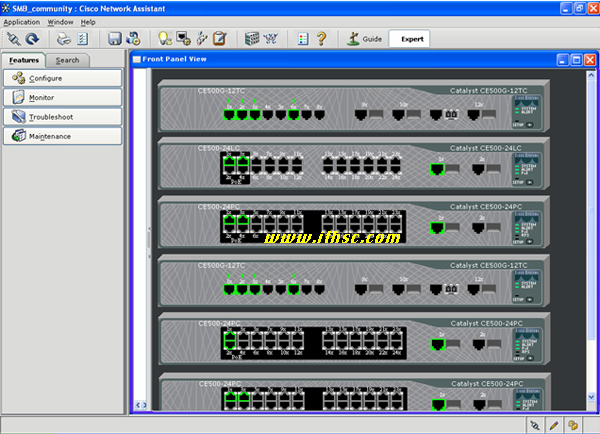Click Front Panel View scrollbar up arrow
The height and width of the screenshot is (434, 600).
click(x=591, y=75)
